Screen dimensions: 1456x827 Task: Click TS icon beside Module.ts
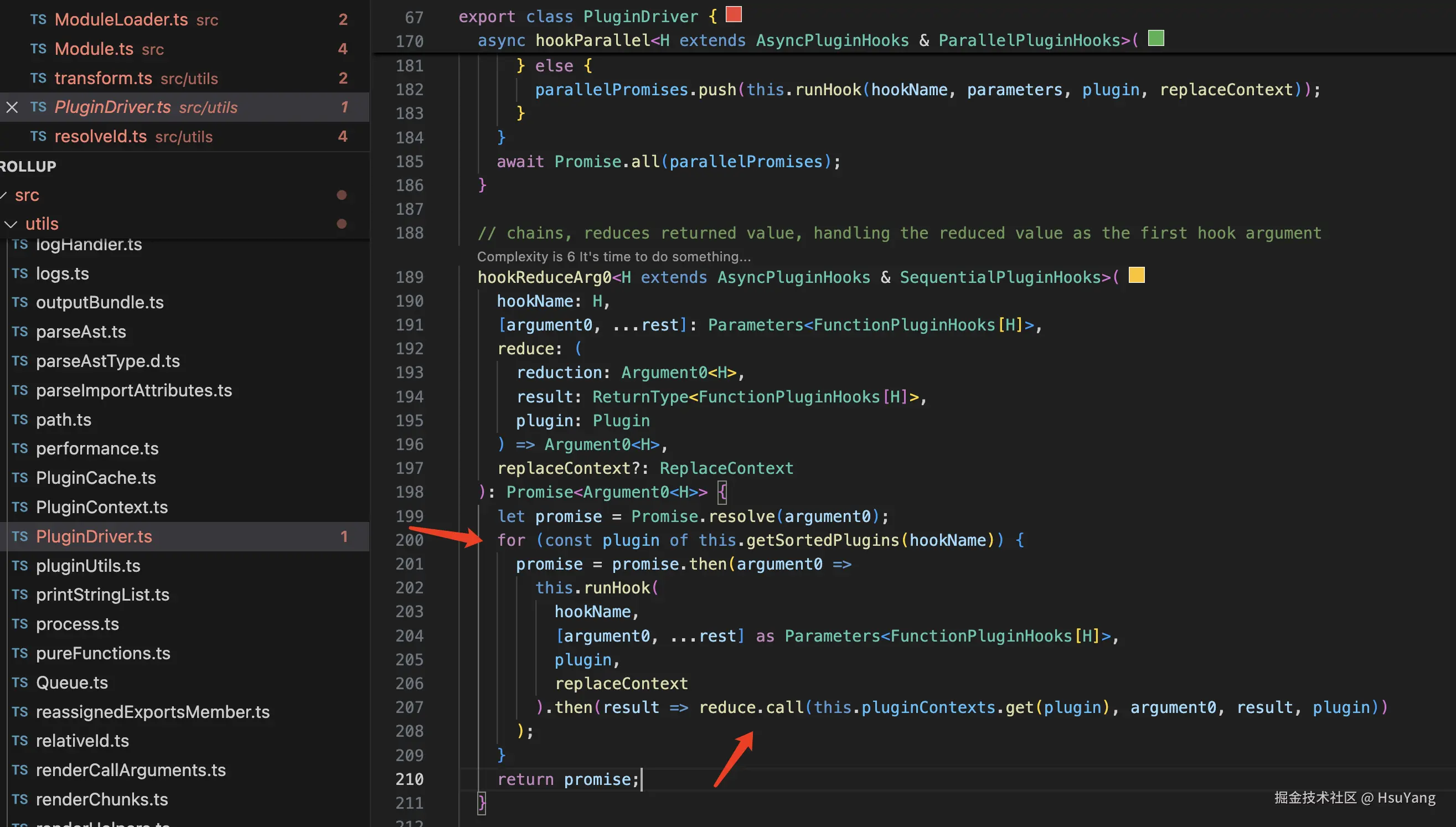[38, 49]
